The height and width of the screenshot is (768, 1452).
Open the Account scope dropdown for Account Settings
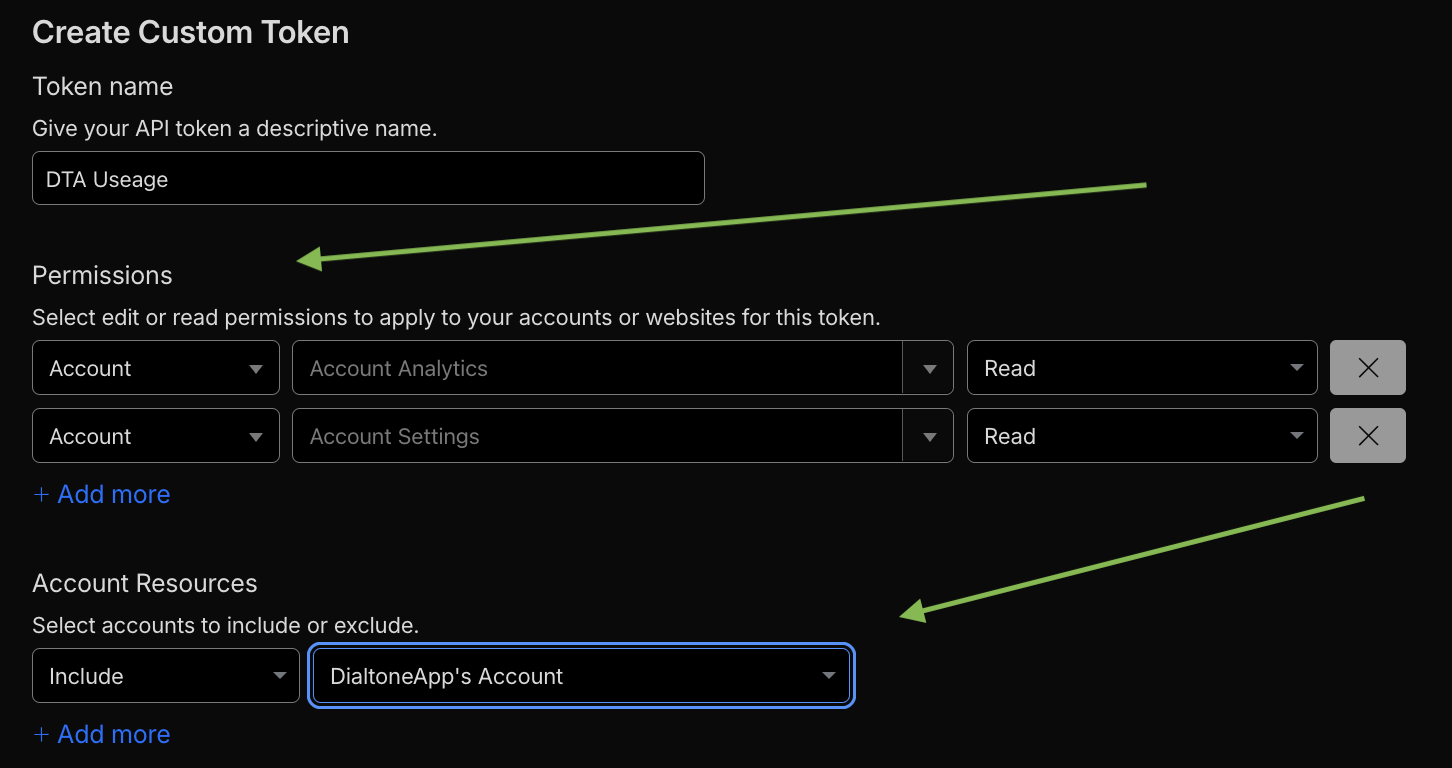(156, 436)
